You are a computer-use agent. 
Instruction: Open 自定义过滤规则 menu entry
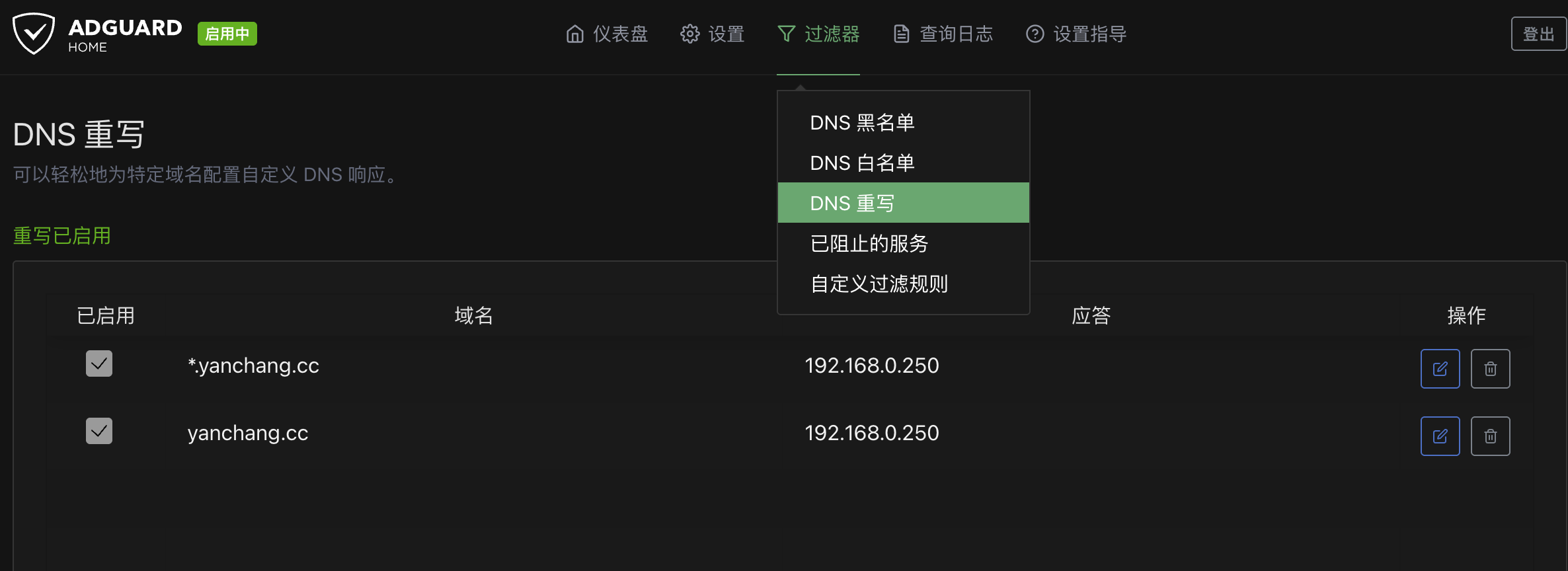[x=879, y=284]
